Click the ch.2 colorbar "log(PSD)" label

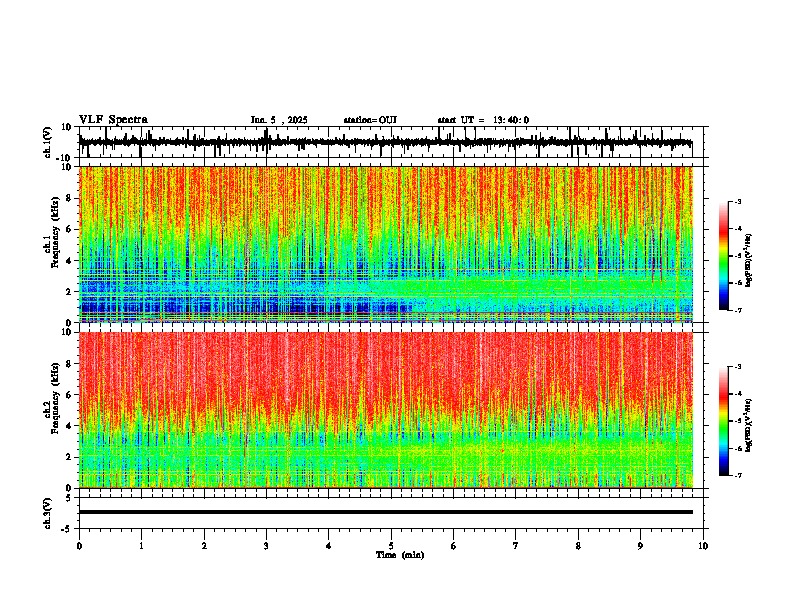coord(748,425)
